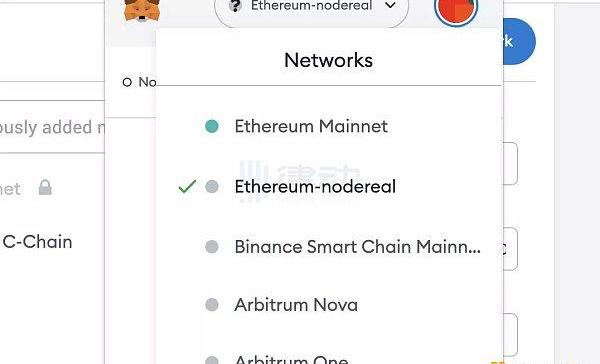The width and height of the screenshot is (600, 364).
Task: Select Ethereum-nodereal from the networks list
Action: (329, 186)
